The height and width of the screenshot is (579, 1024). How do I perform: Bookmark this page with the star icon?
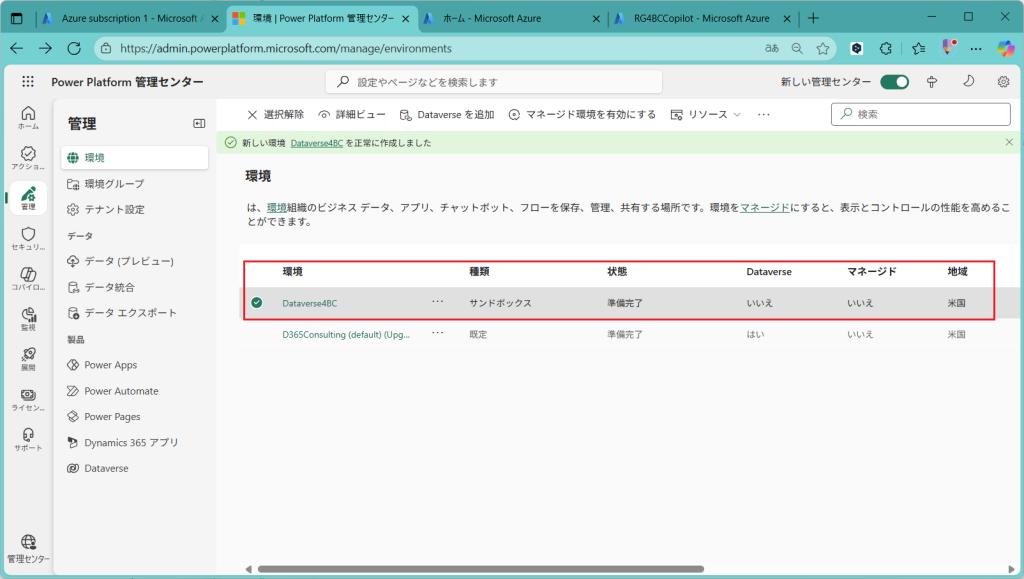[823, 48]
